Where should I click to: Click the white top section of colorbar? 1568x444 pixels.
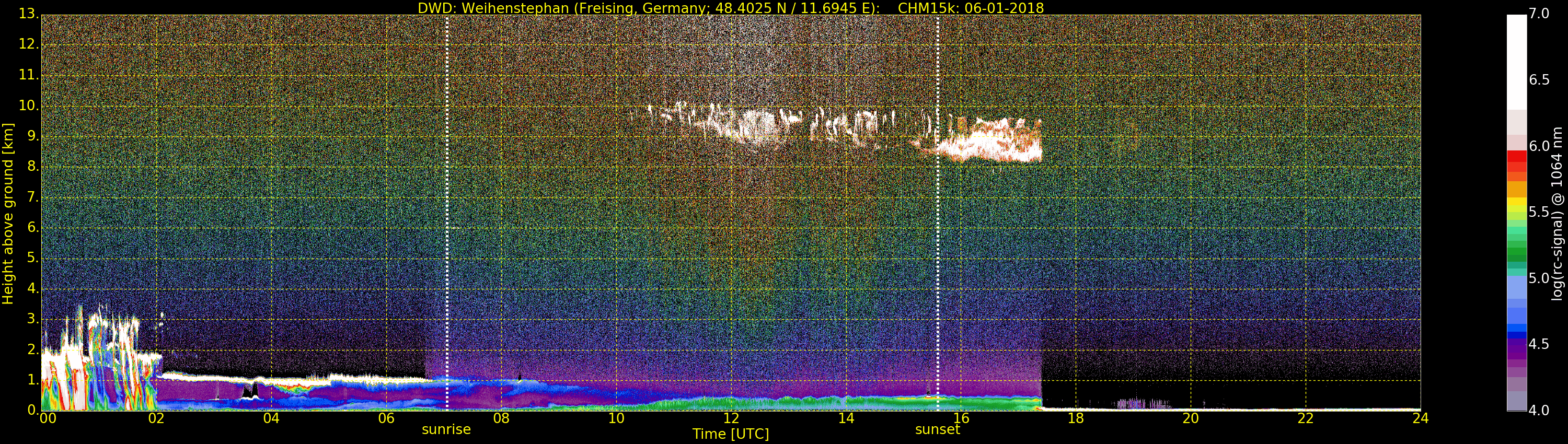(1516, 61)
